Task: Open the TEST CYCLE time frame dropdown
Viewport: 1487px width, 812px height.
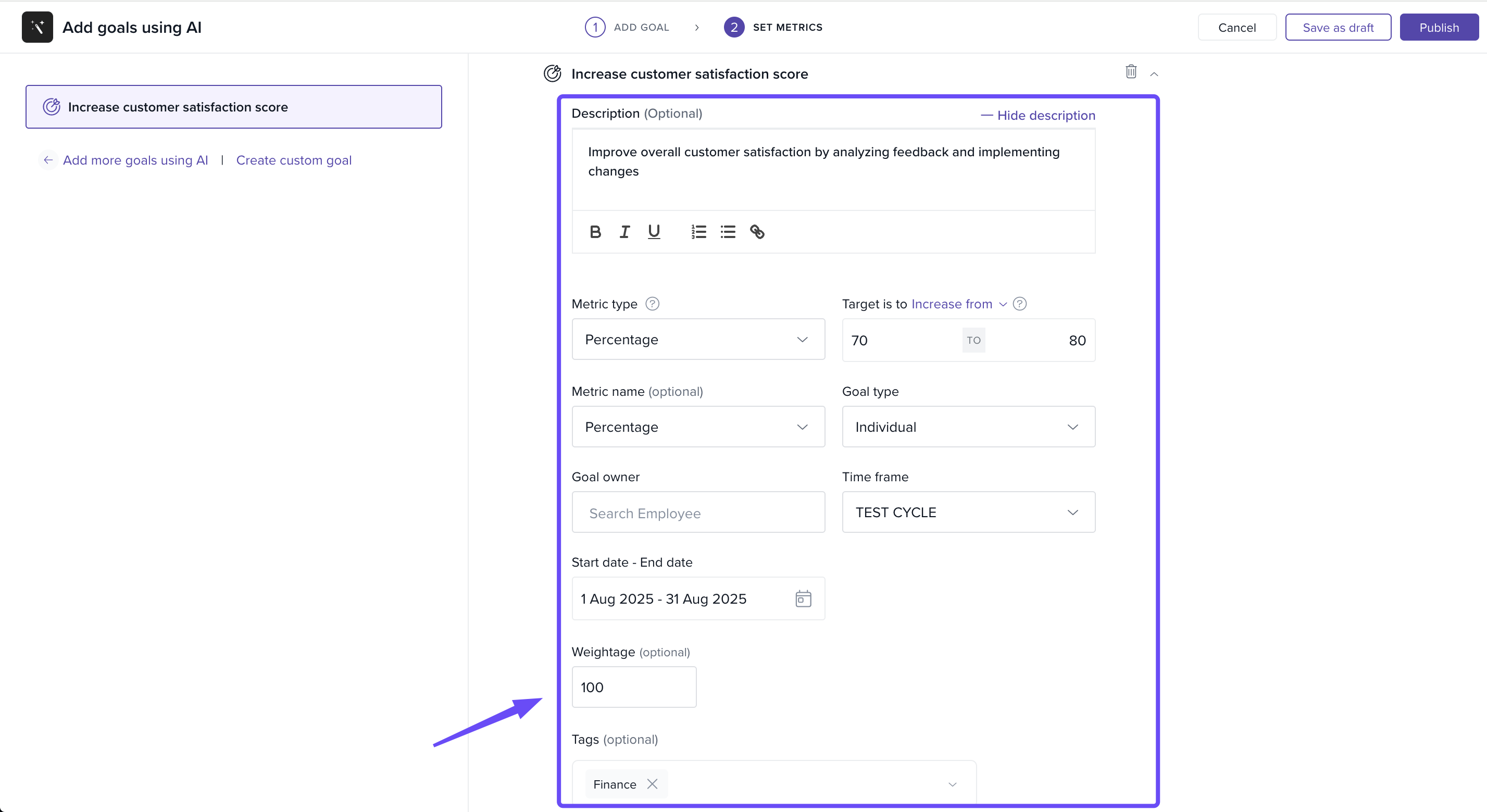Action: tap(968, 513)
